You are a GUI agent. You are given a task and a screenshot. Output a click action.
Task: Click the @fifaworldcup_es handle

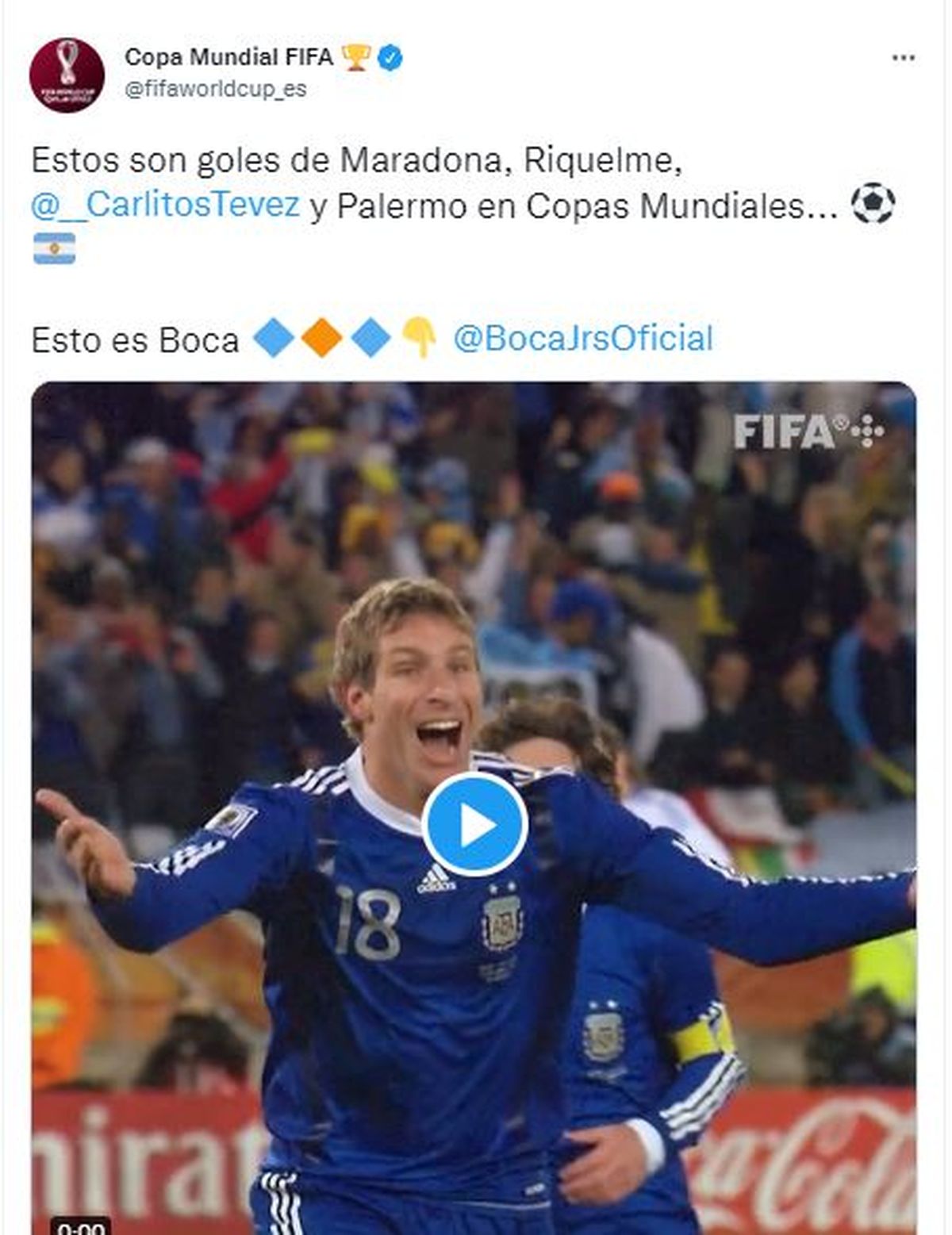(x=215, y=89)
